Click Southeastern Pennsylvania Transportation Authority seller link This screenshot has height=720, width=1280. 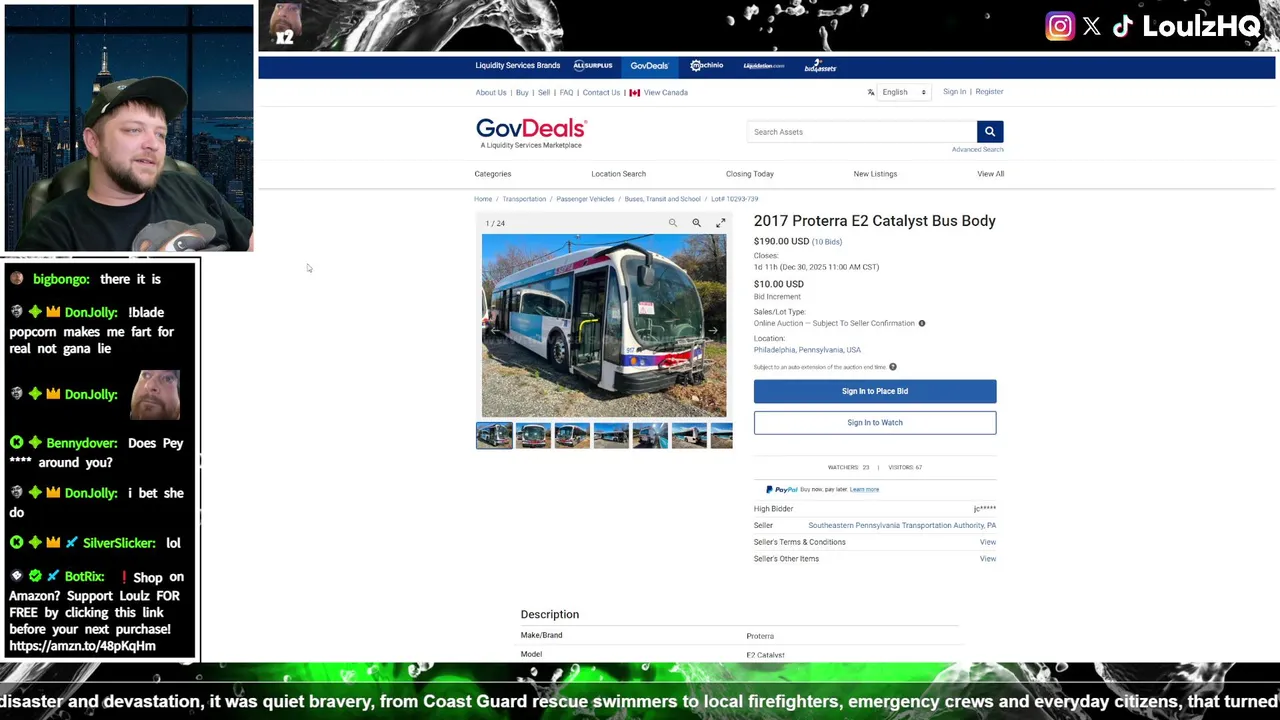click(x=902, y=525)
